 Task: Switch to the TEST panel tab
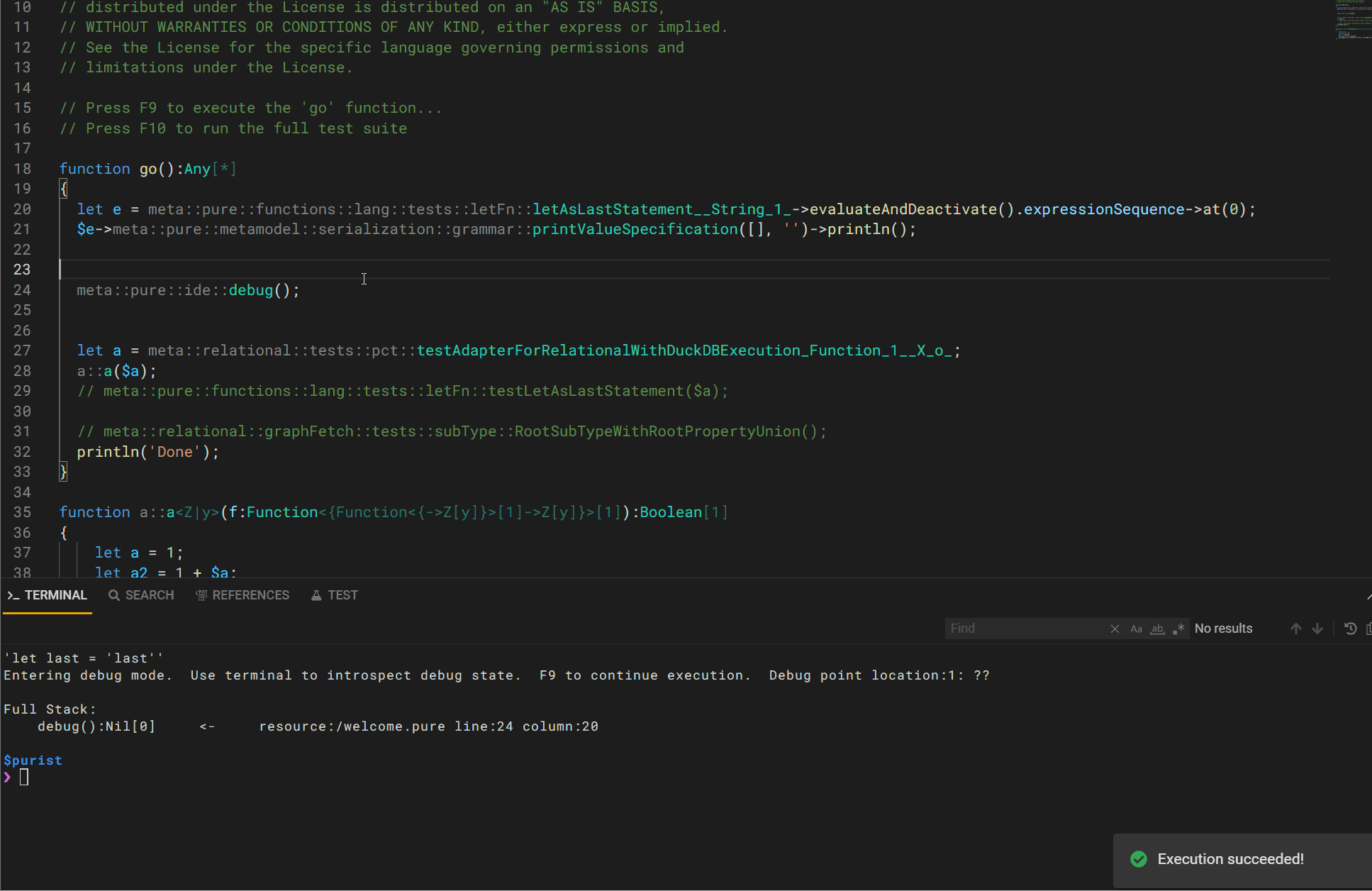point(335,595)
